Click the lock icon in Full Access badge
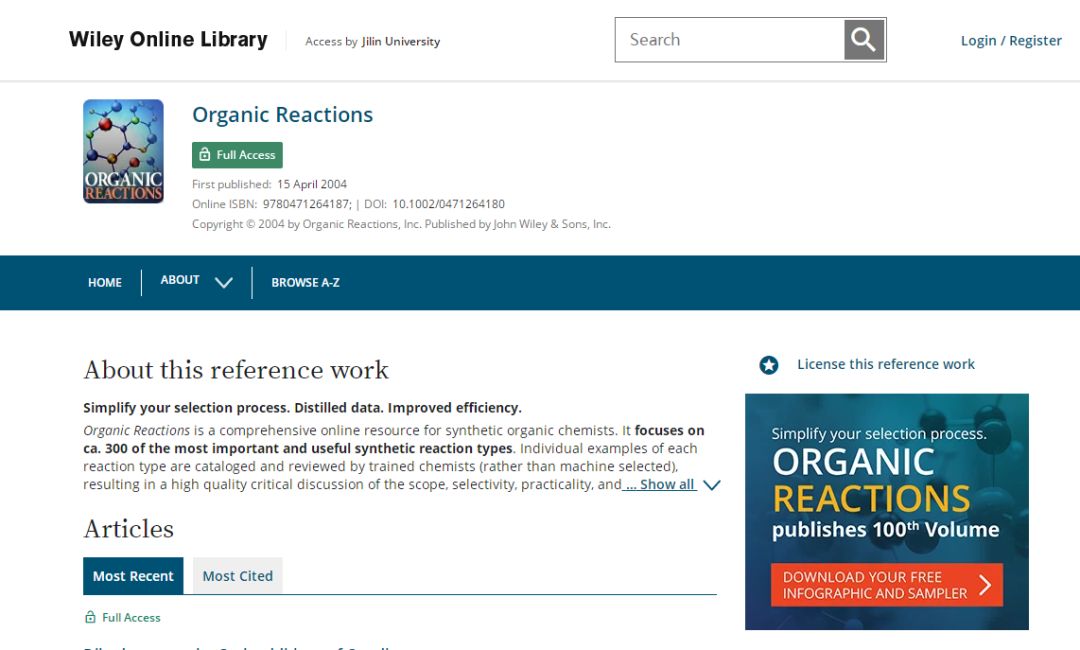The image size is (1080, 650). pos(205,155)
